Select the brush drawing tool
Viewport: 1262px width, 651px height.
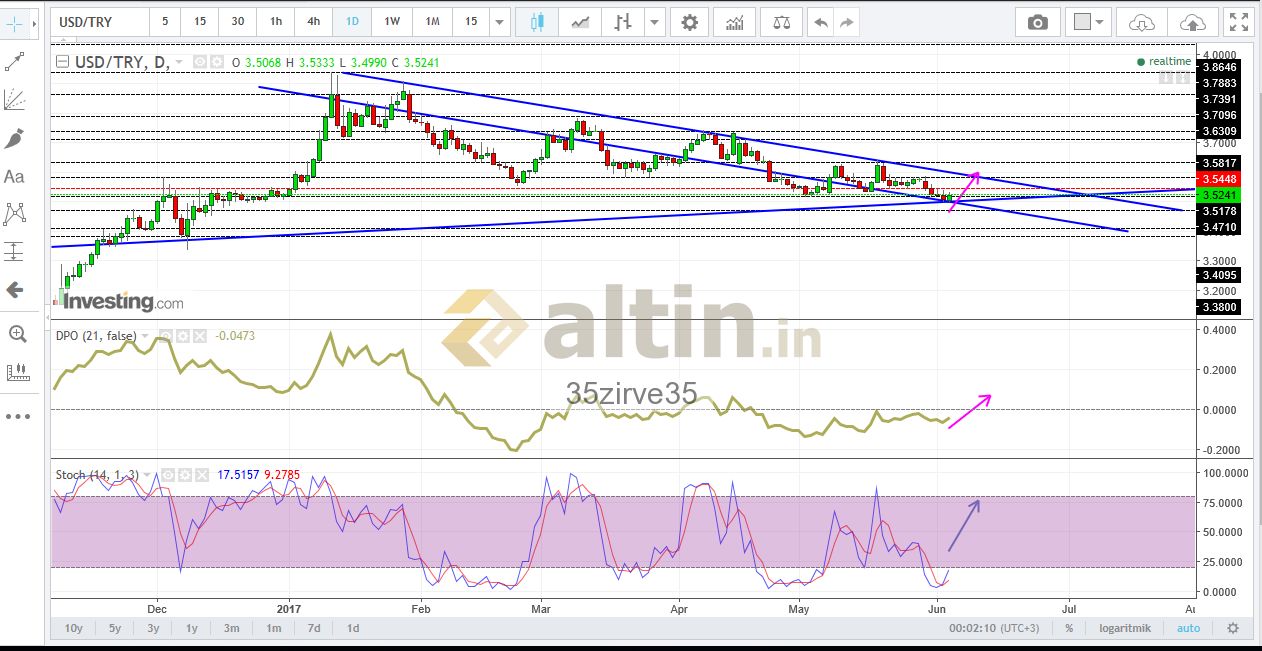[x=15, y=138]
